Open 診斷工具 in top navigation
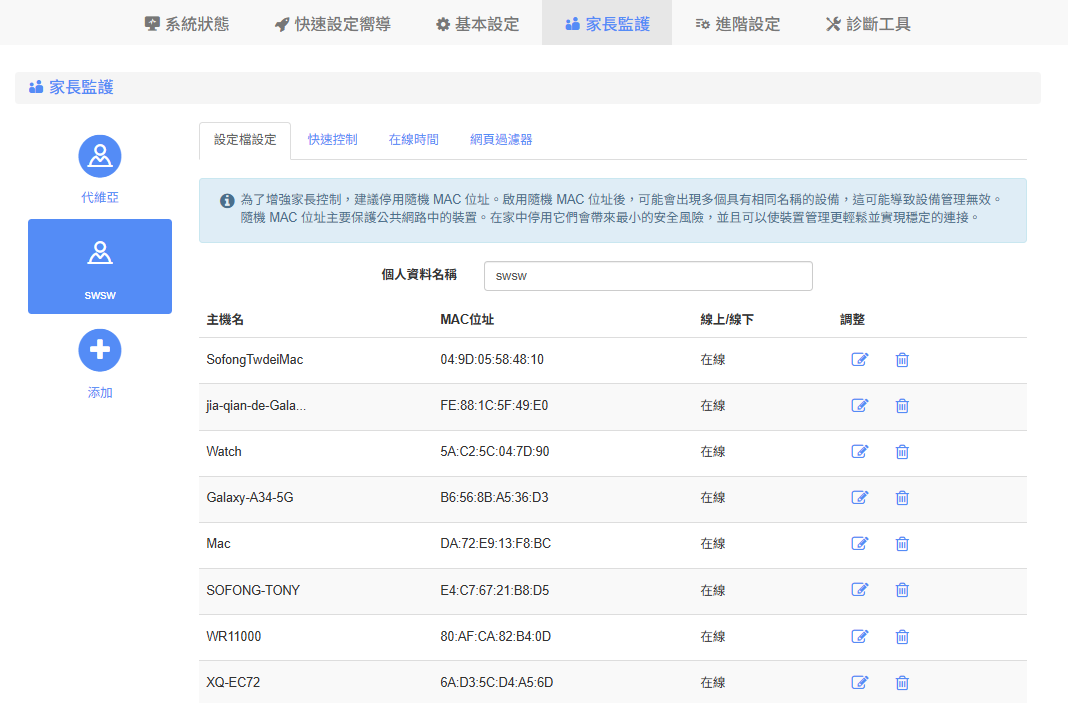Screen dimensions: 1068x703 (x=868, y=24)
